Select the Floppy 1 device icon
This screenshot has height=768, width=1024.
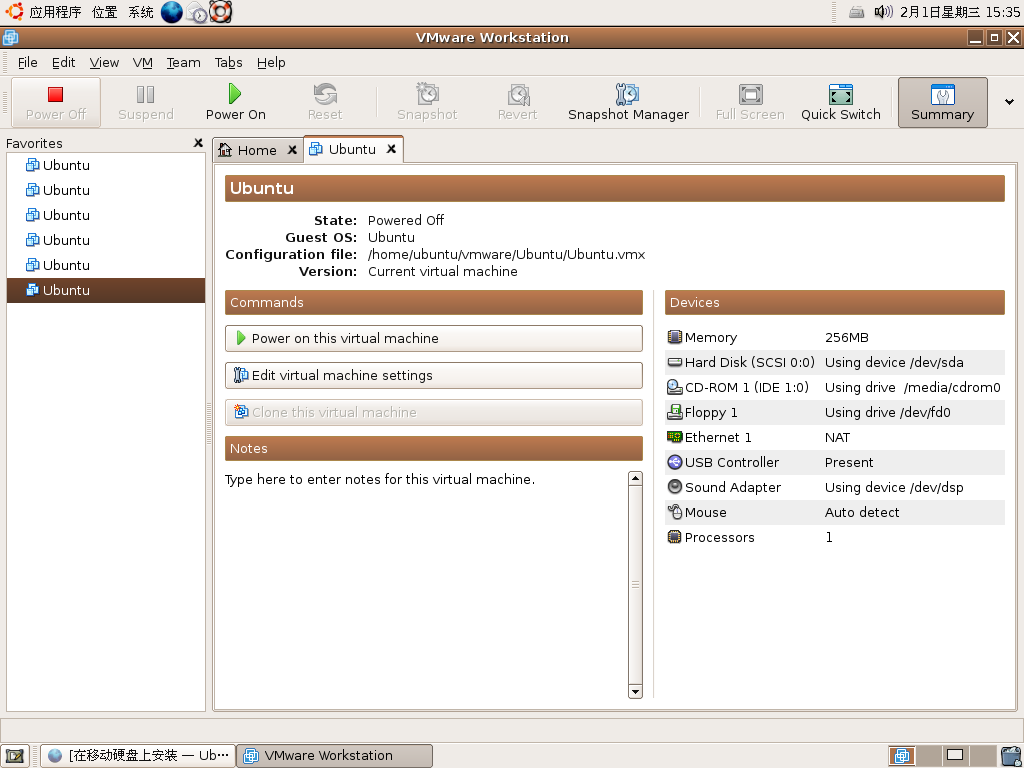pos(675,412)
